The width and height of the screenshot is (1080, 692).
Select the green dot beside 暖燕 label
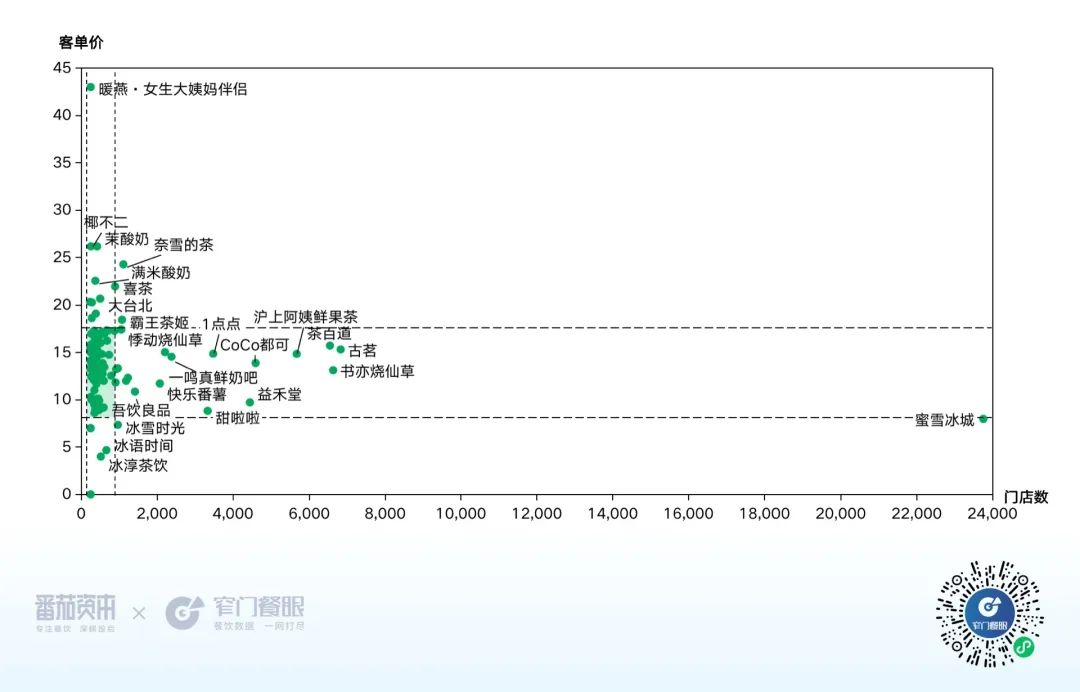pos(90,87)
